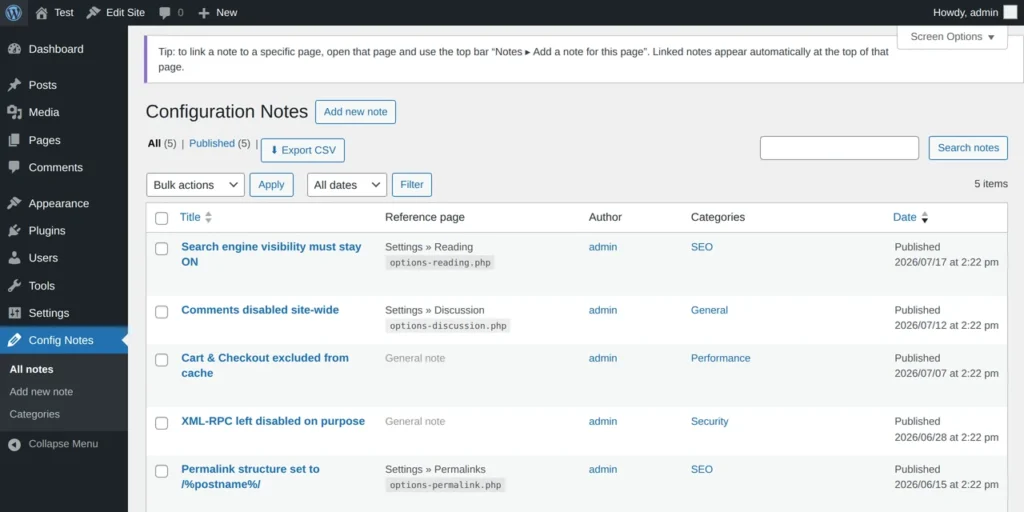The height and width of the screenshot is (512, 1024).
Task: Click the Appearance paintbrush icon
Action: [14, 203]
